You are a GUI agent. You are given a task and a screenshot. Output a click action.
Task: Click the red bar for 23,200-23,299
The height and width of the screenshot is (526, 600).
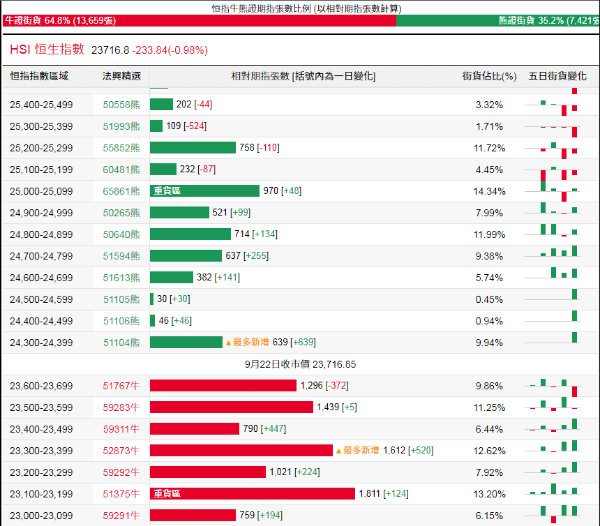pyautogui.click(x=208, y=472)
